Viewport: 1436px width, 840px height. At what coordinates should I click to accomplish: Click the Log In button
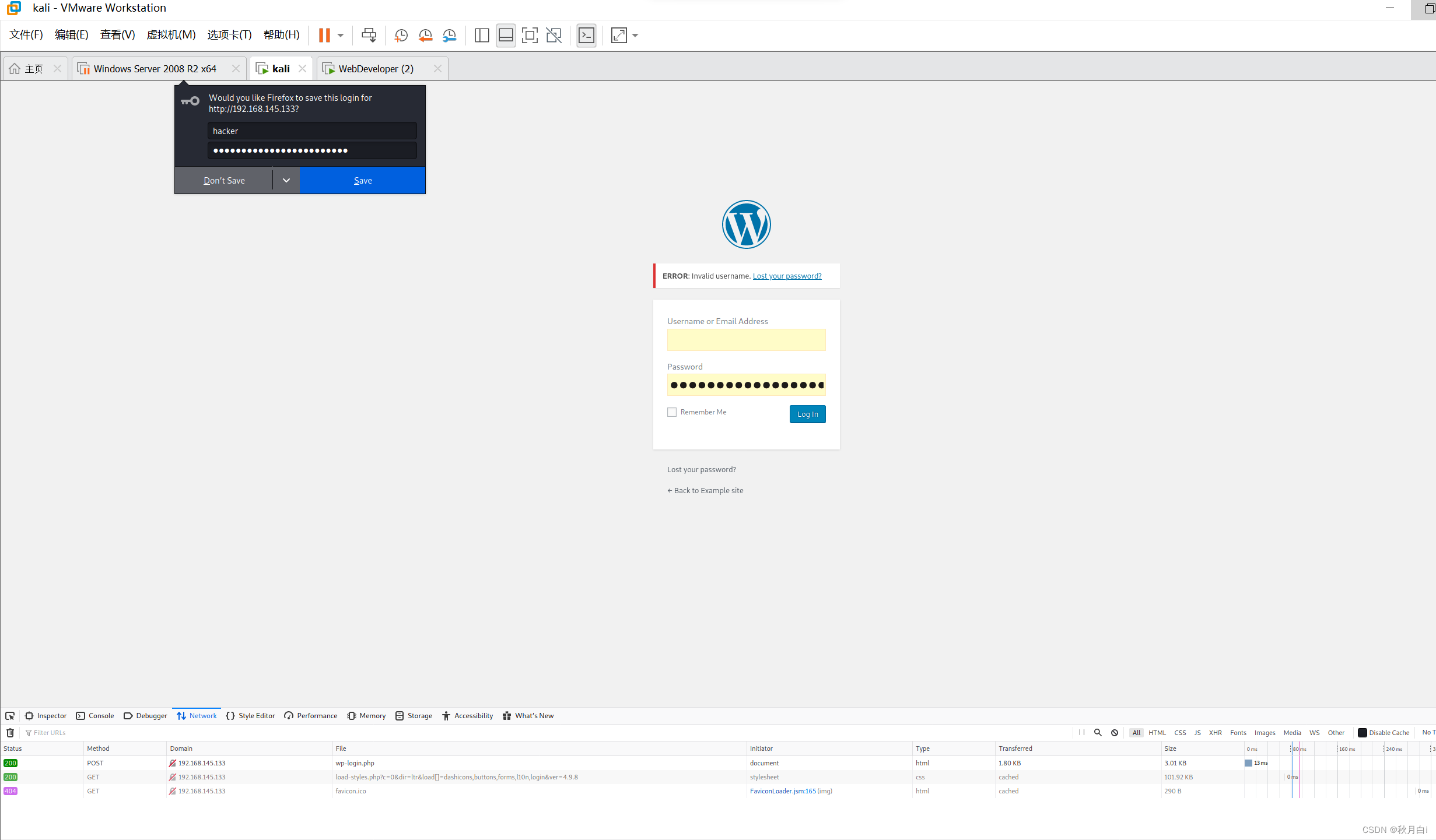[x=807, y=414]
